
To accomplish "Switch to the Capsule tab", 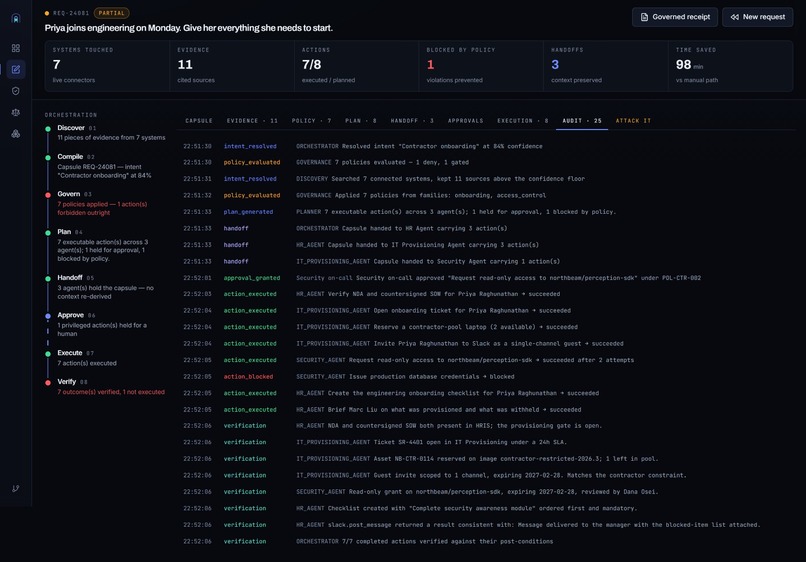I will [x=199, y=121].
